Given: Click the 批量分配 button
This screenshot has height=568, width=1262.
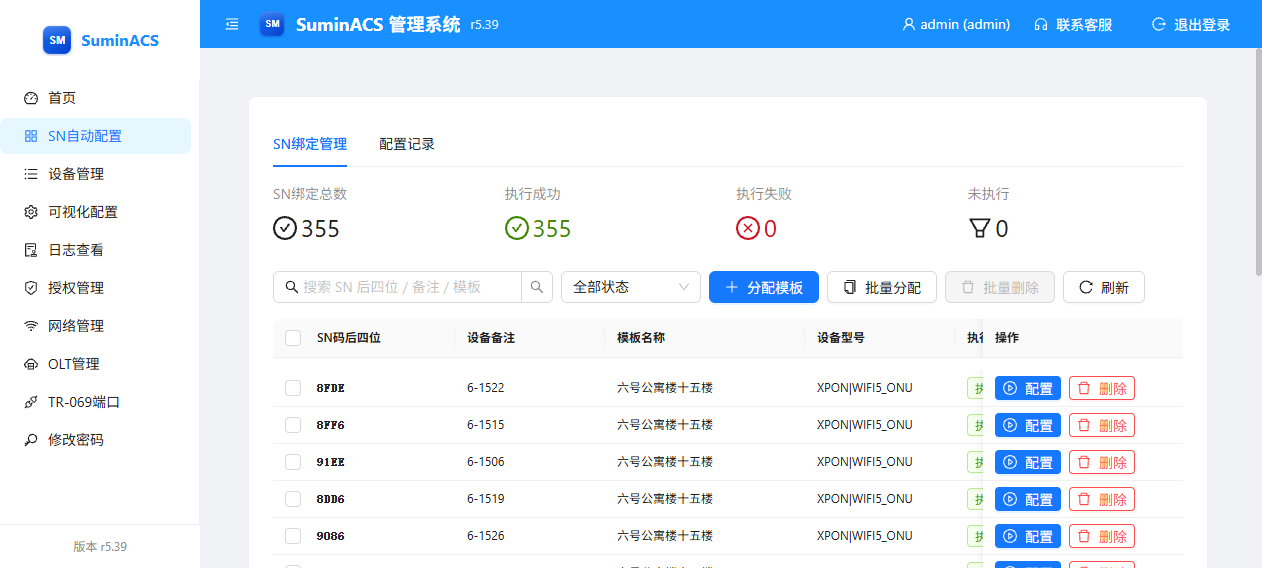Looking at the screenshot, I should 882,287.
